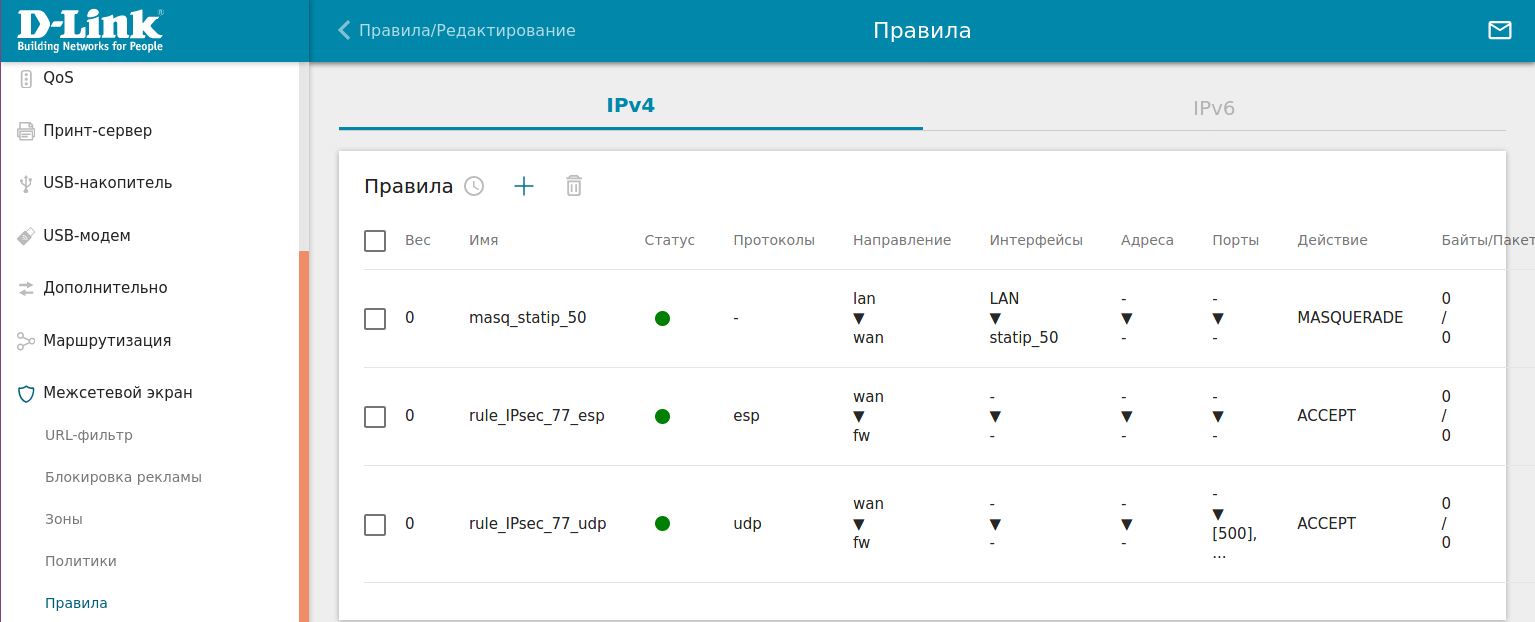This screenshot has height=622, width=1535.
Task: Click the USB-накопитель icon
Action: [x=27, y=183]
